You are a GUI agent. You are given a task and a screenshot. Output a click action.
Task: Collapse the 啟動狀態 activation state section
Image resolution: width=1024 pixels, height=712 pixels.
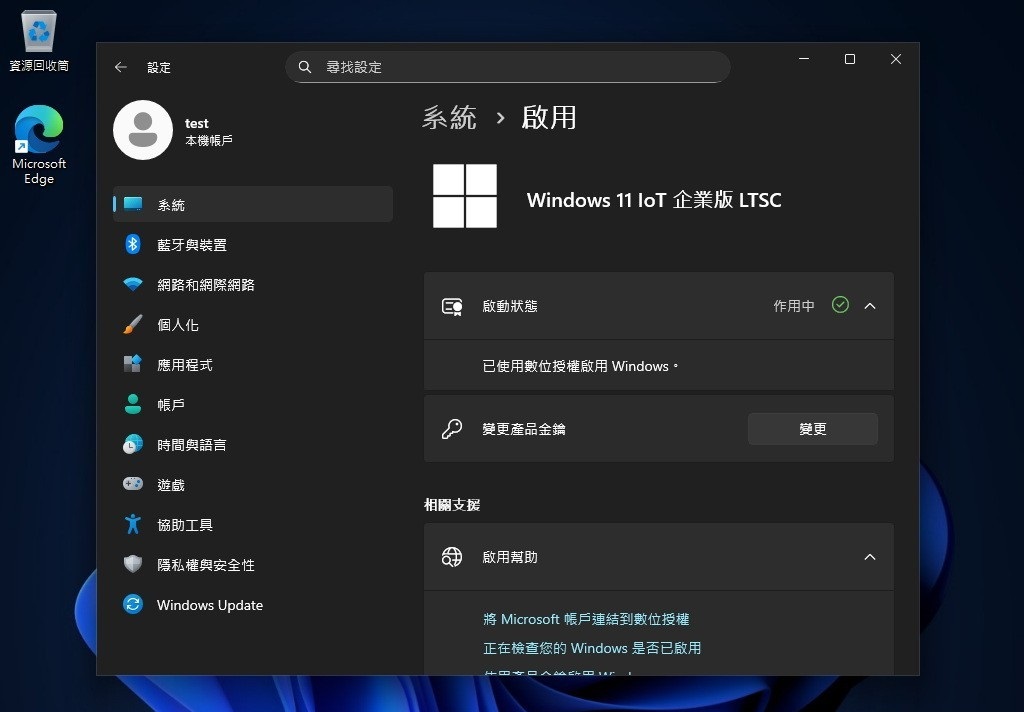869,306
